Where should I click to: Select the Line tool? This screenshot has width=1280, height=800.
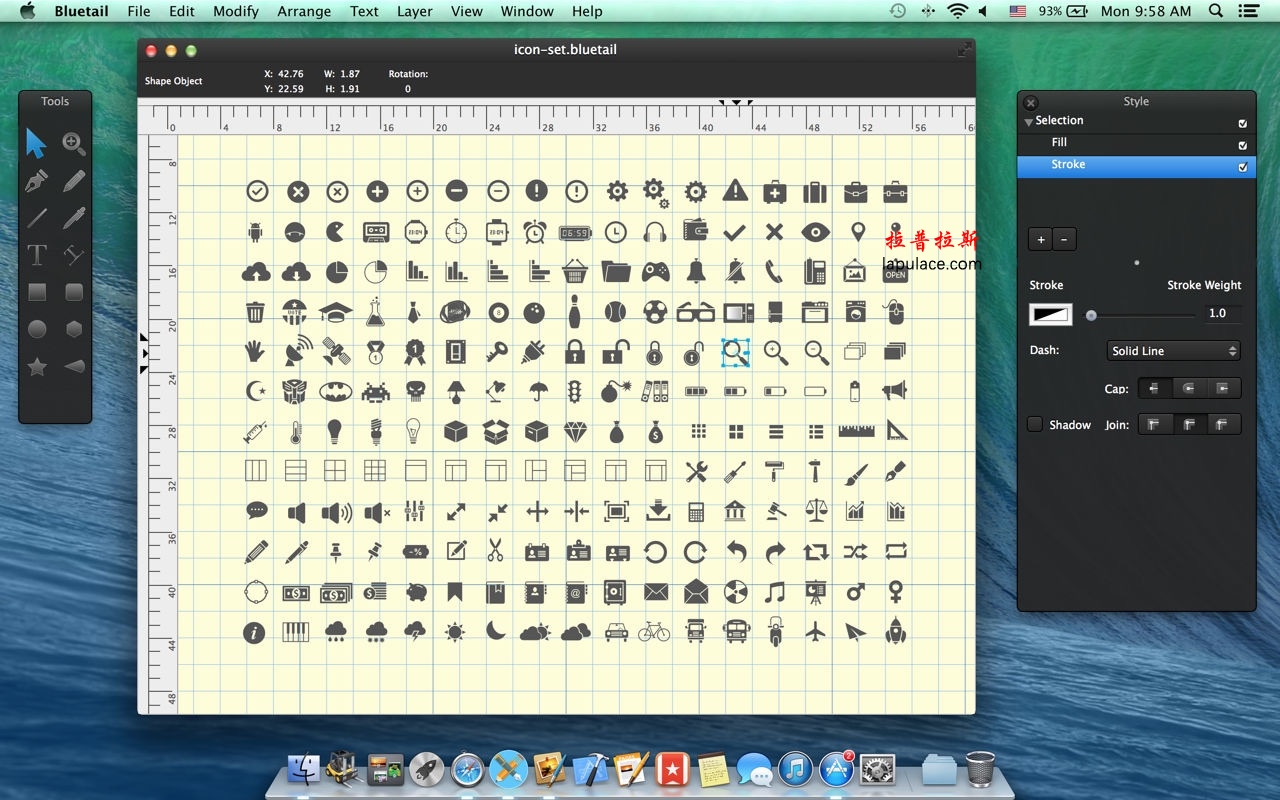[x=37, y=218]
